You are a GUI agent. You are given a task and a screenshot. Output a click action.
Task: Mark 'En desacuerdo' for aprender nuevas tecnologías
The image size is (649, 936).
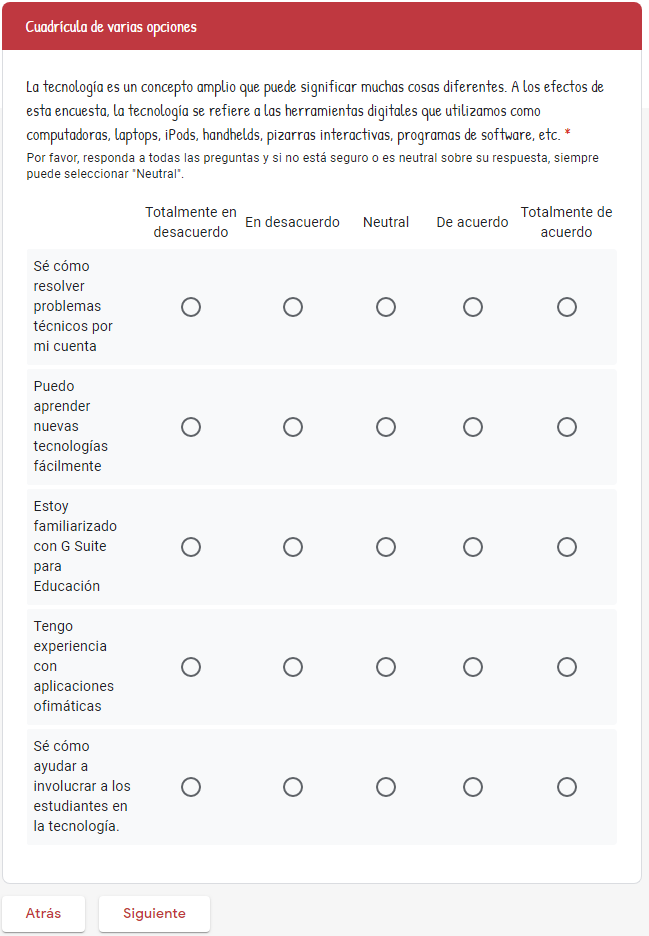293,427
